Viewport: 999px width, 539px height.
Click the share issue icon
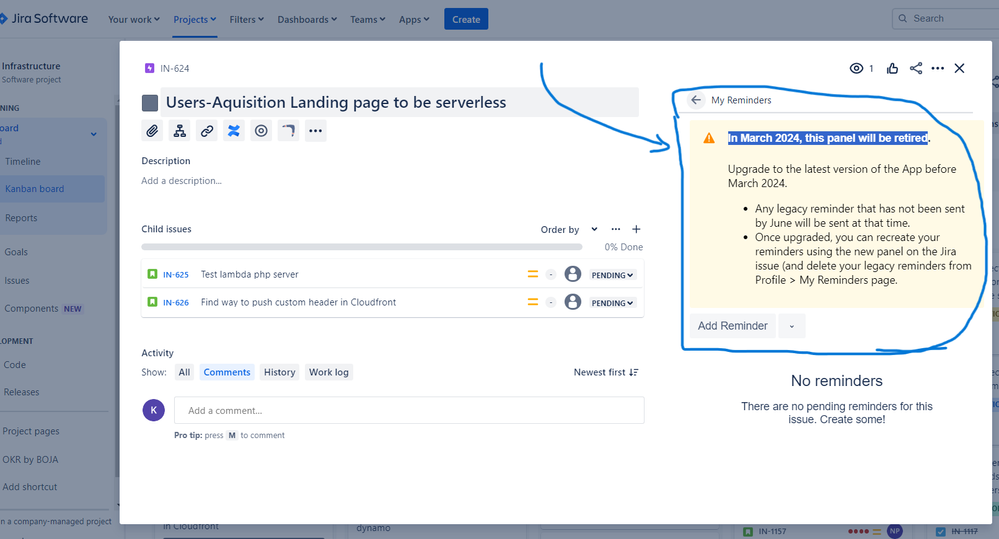pos(916,68)
